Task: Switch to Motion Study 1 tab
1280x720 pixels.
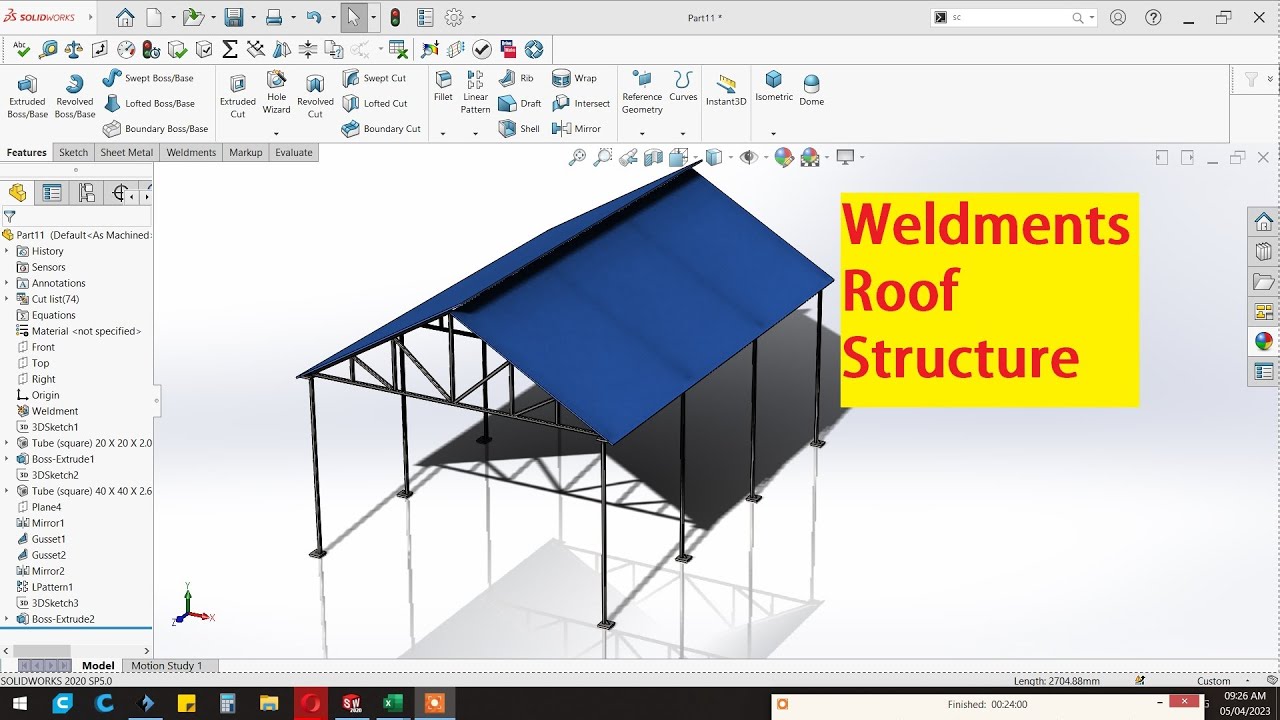Action: click(166, 665)
